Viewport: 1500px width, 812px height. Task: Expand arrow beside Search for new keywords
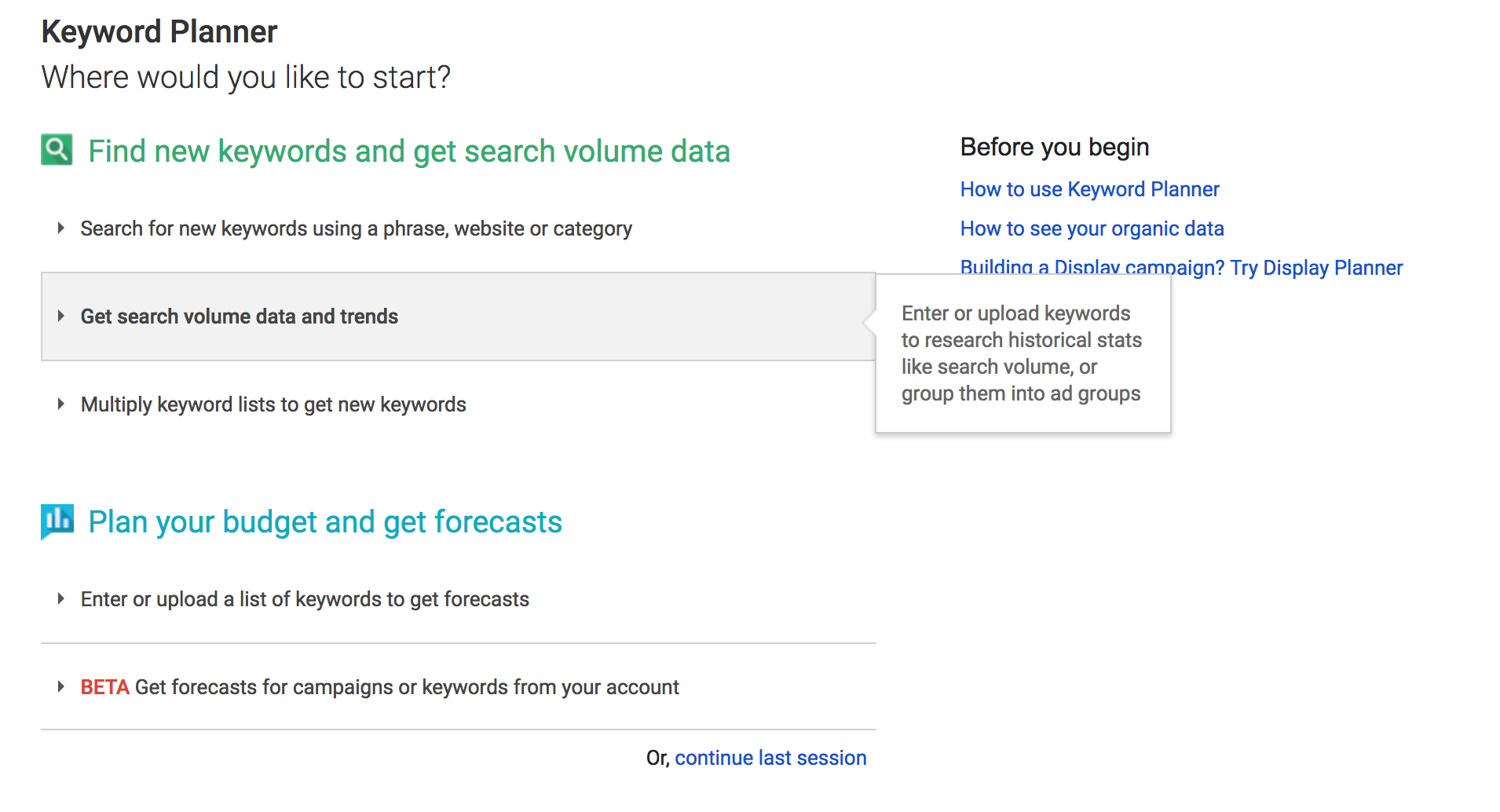point(60,229)
